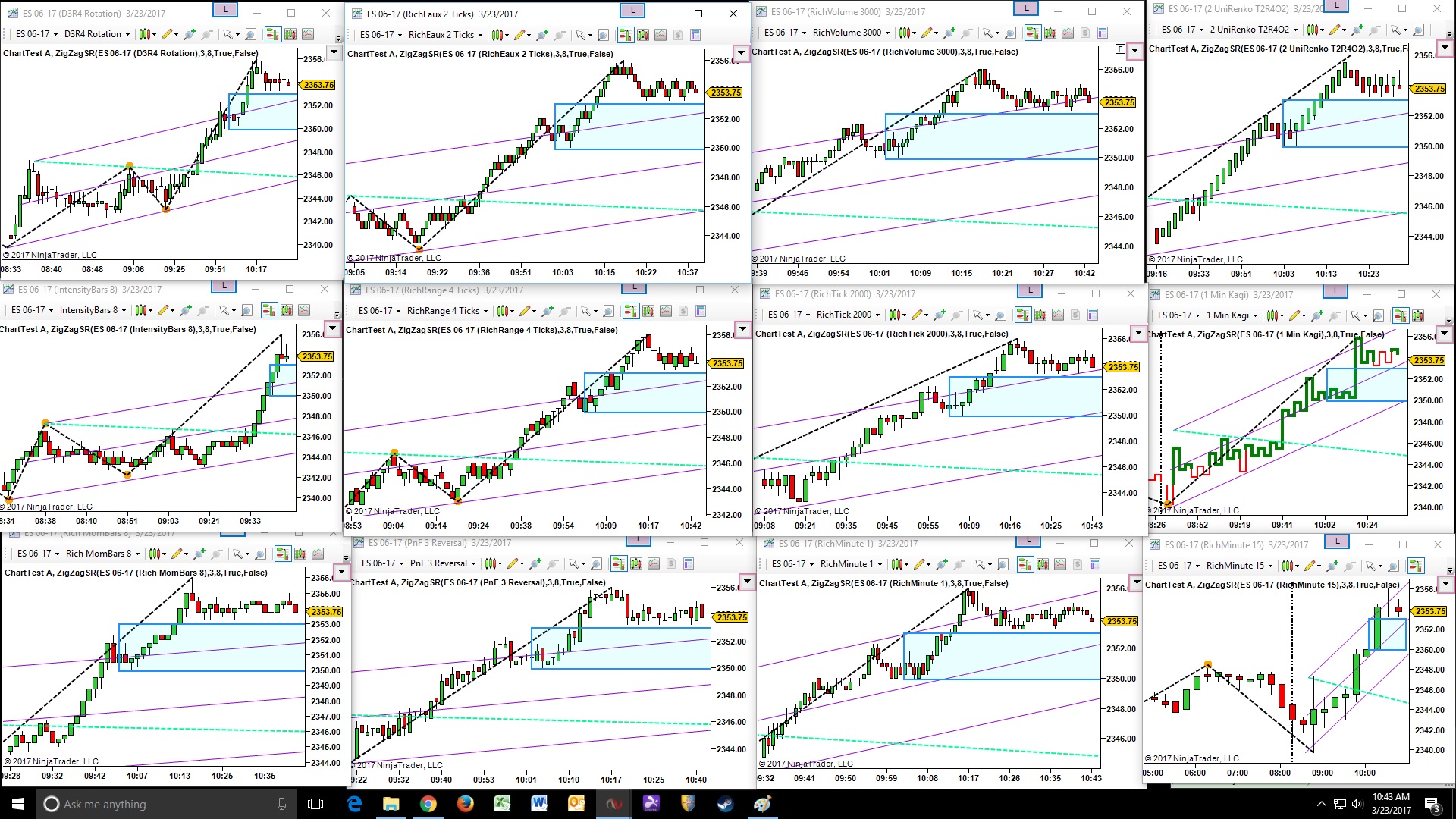Open Action Center notifications icon
The height and width of the screenshot is (819, 1456).
pos(1432,805)
